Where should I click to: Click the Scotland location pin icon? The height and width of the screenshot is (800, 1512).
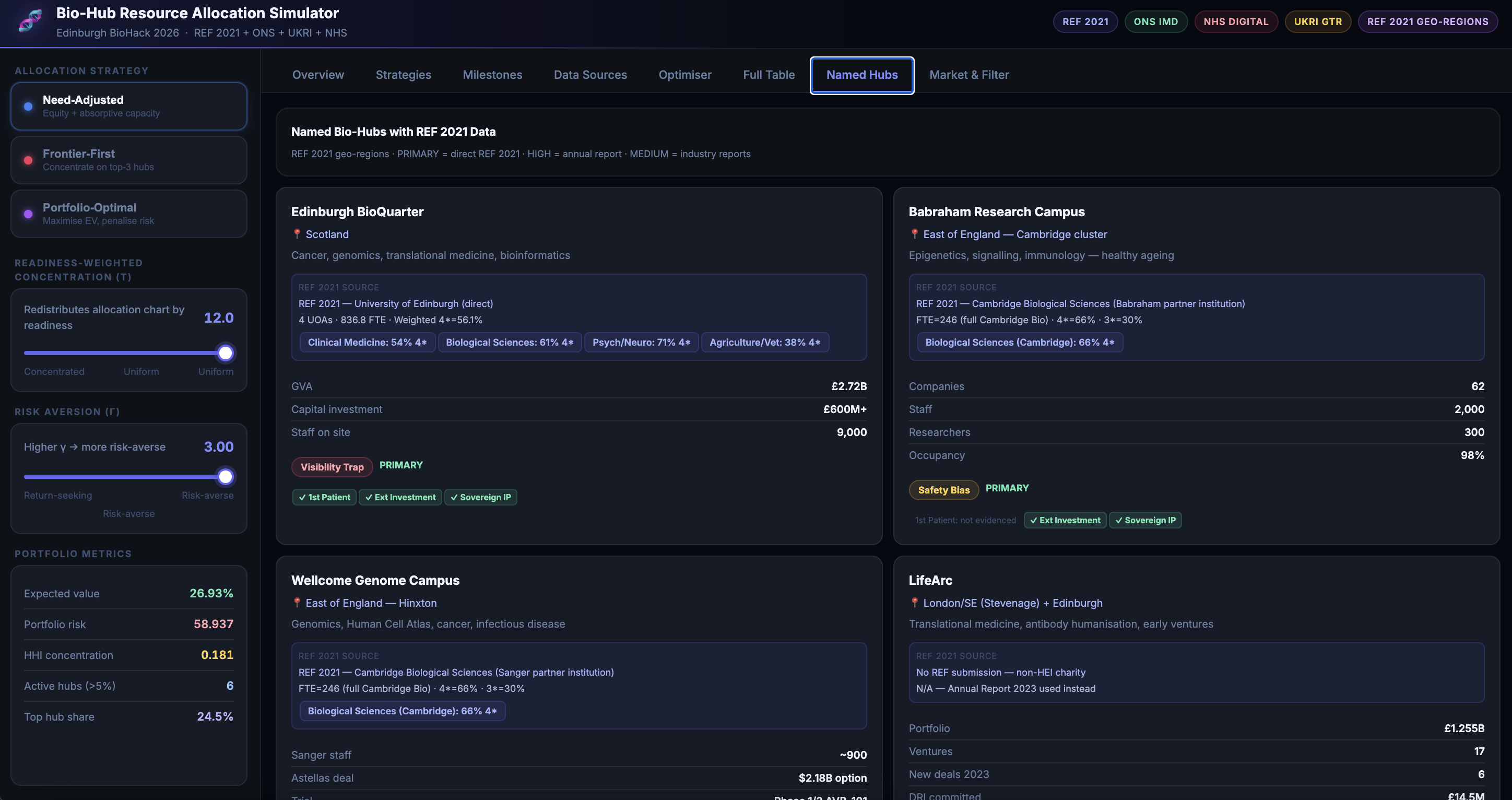tap(297, 233)
